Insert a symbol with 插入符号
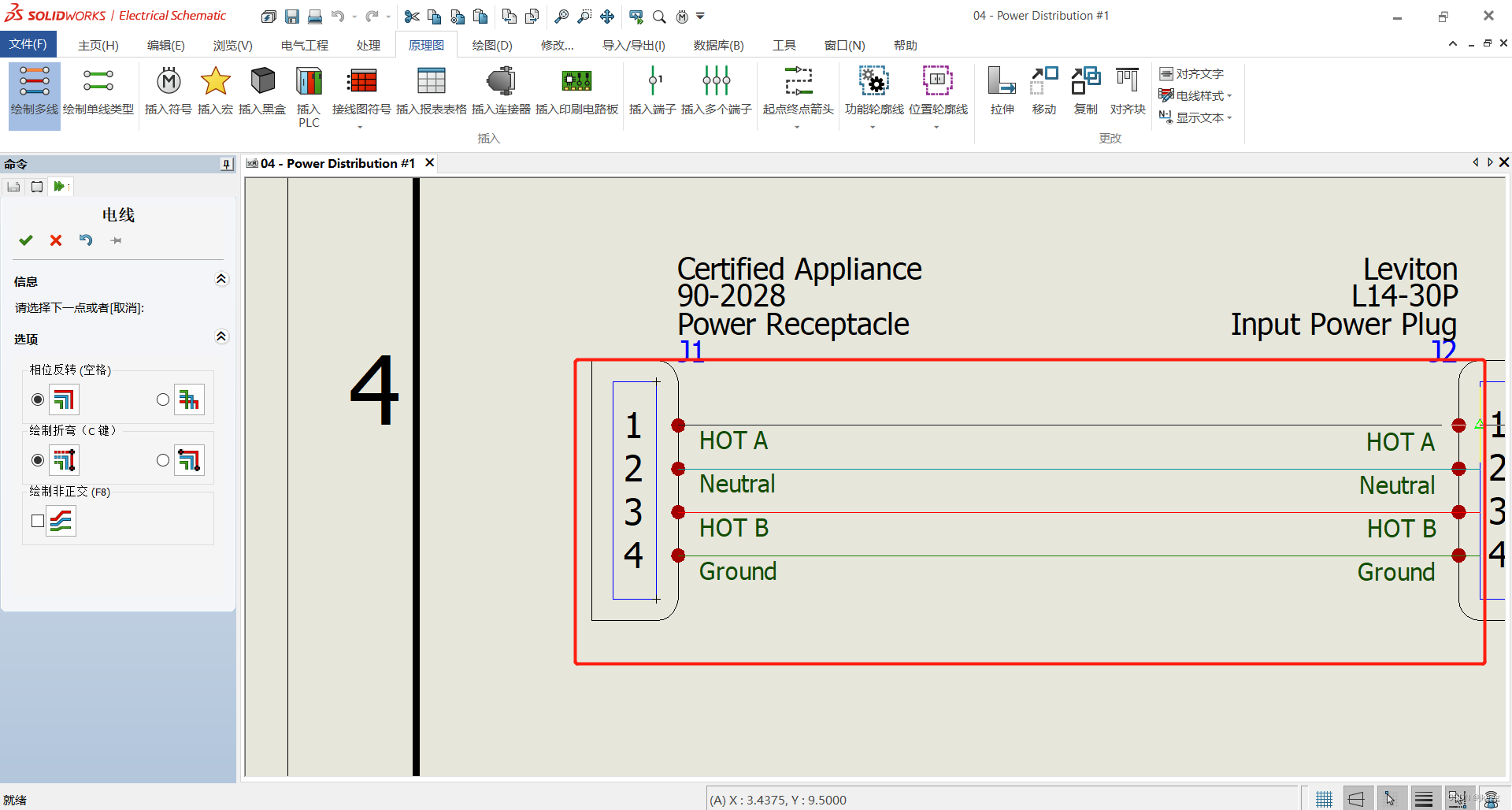The width and height of the screenshot is (1512, 810). pos(169,91)
